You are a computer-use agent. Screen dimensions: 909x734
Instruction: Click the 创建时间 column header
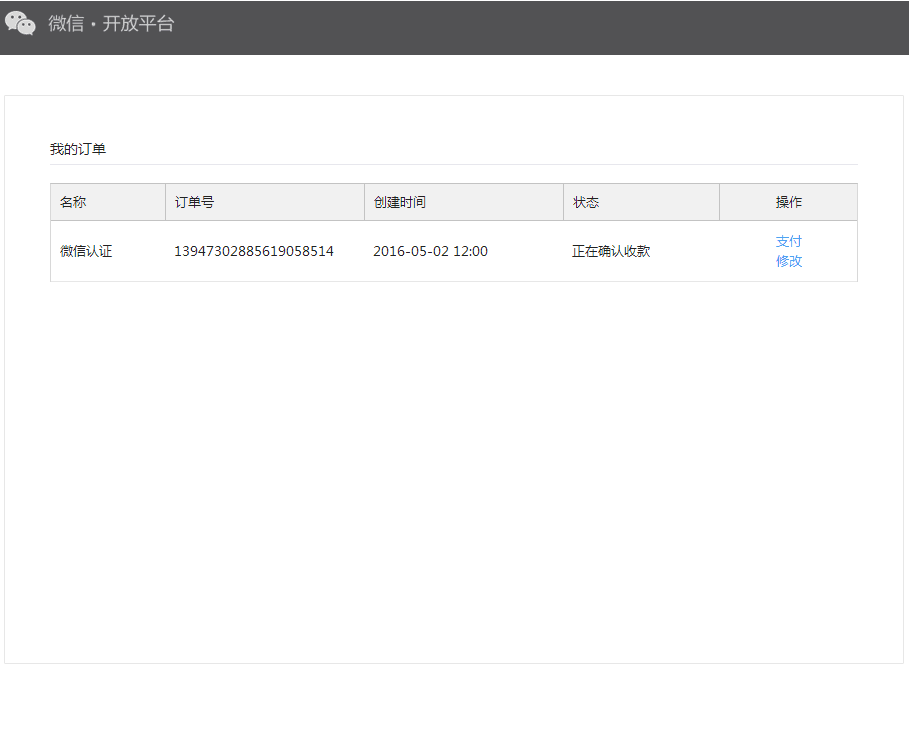(x=464, y=202)
